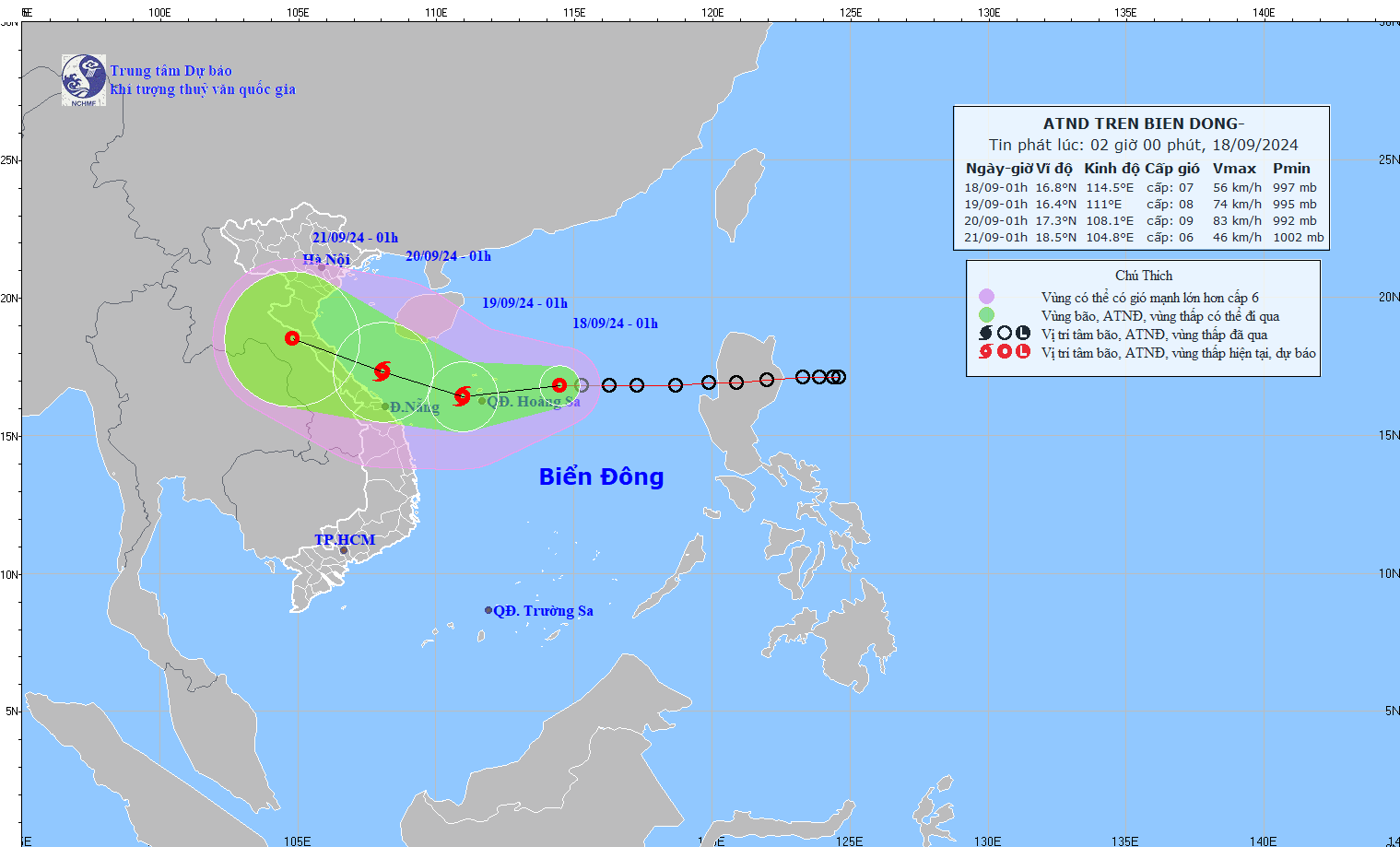Click the NCHMF logo in the top-left

84,80
